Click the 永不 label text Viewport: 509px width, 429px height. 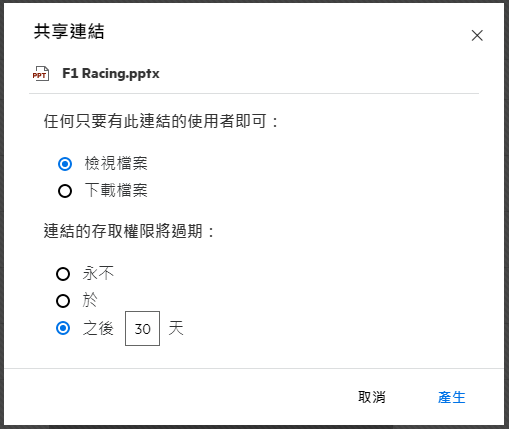pyautogui.click(x=98, y=274)
